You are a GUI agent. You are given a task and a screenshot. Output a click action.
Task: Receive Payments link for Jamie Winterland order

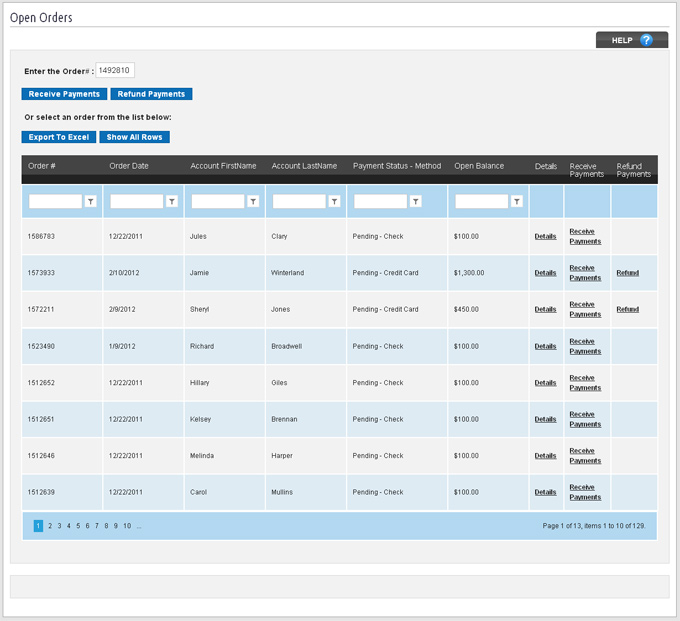click(x=585, y=273)
